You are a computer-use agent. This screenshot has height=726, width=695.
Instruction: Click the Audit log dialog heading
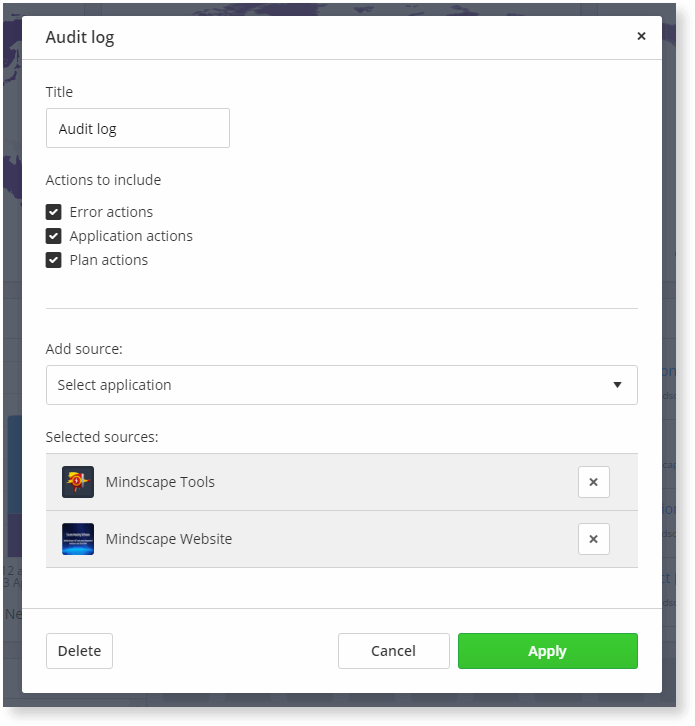pos(80,38)
